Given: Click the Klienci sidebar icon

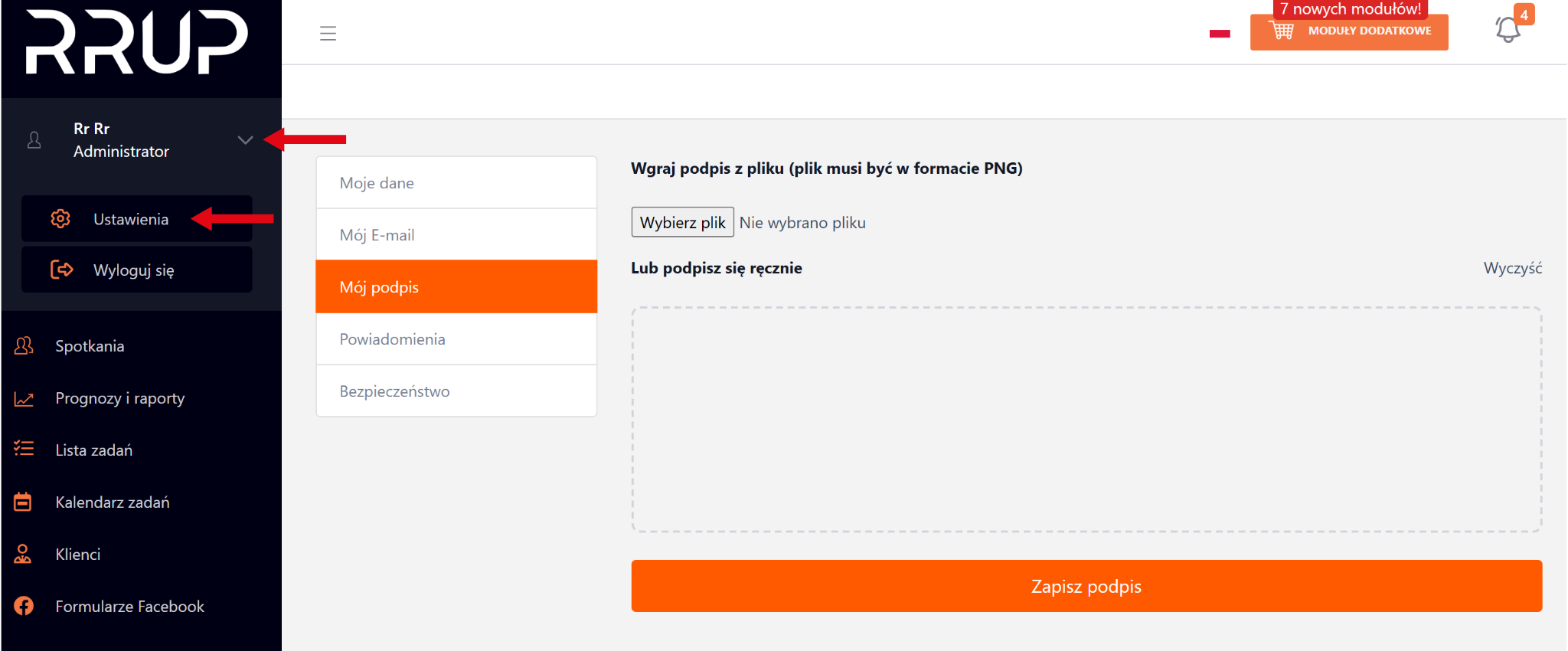Looking at the screenshot, I should pos(24,554).
